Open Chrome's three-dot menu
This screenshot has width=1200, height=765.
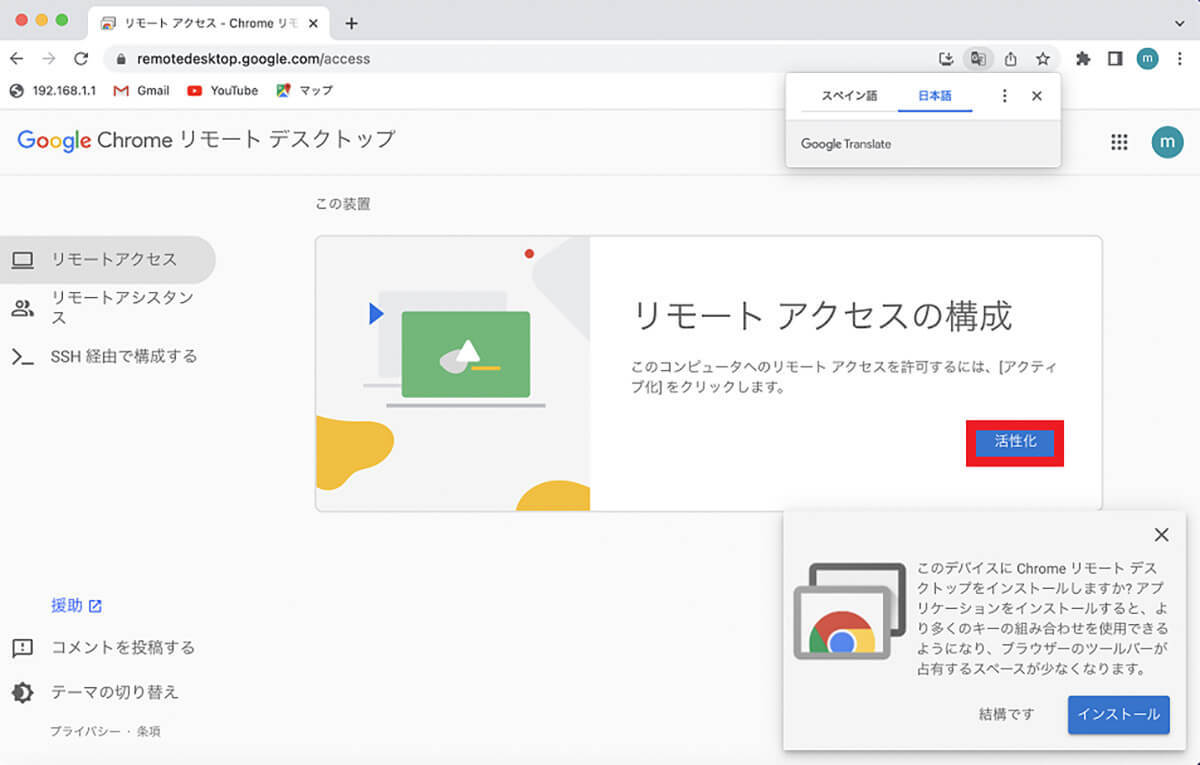click(1179, 59)
